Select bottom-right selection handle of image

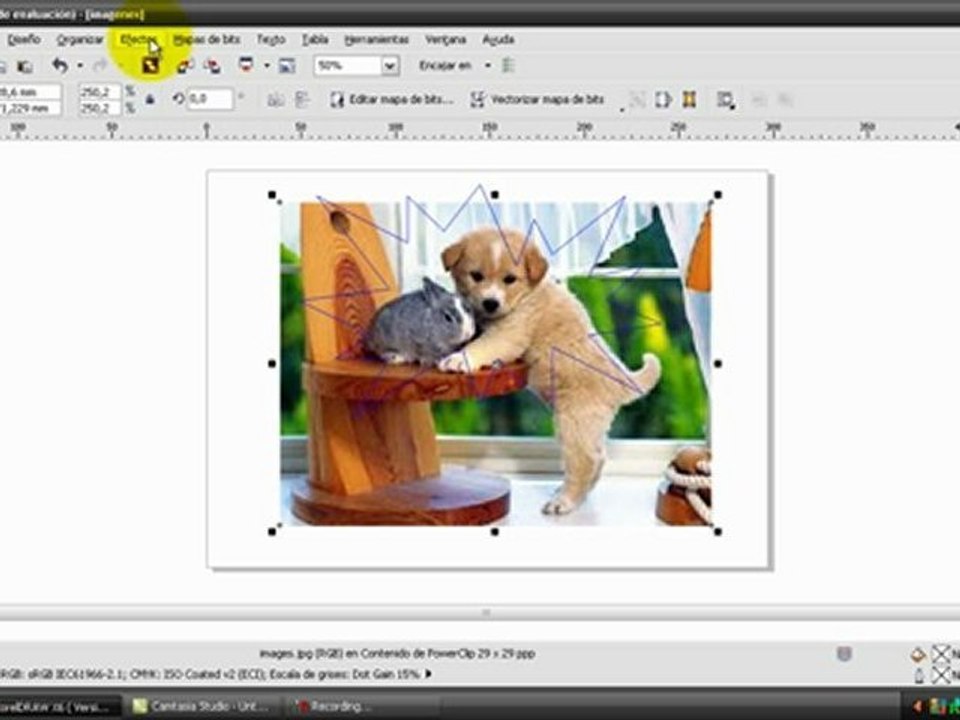[718, 532]
